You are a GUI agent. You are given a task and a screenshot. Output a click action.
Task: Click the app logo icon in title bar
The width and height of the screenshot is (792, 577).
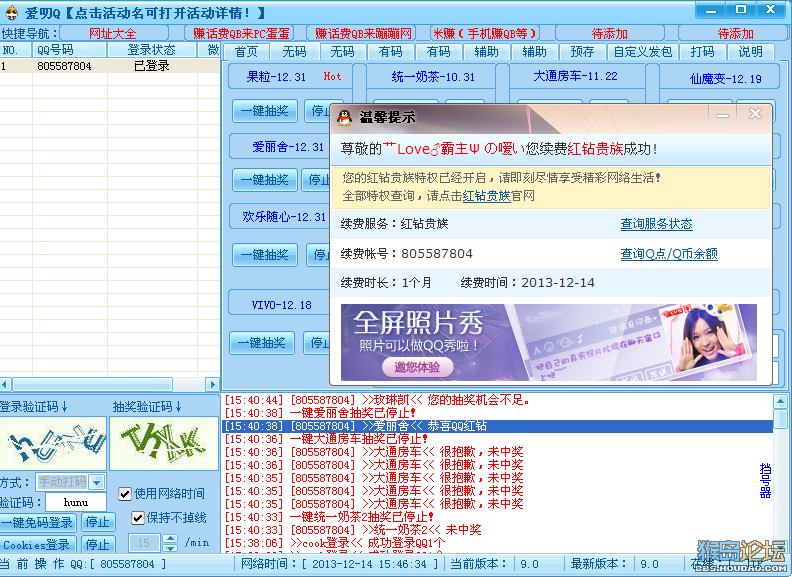(11, 12)
